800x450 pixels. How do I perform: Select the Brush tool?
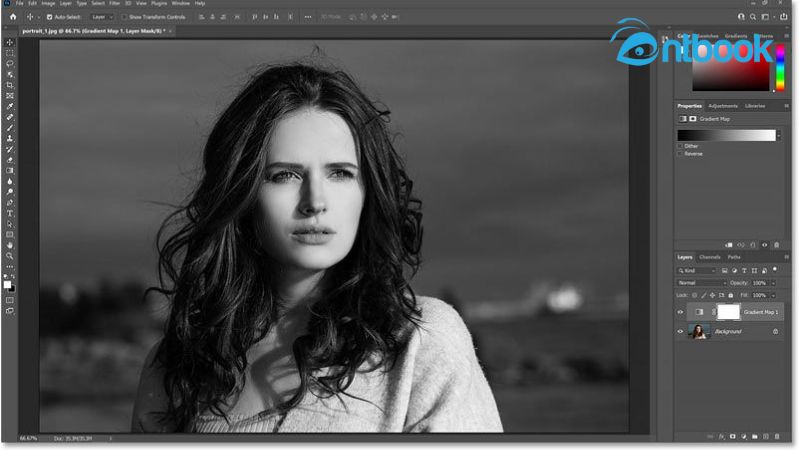pos(10,128)
